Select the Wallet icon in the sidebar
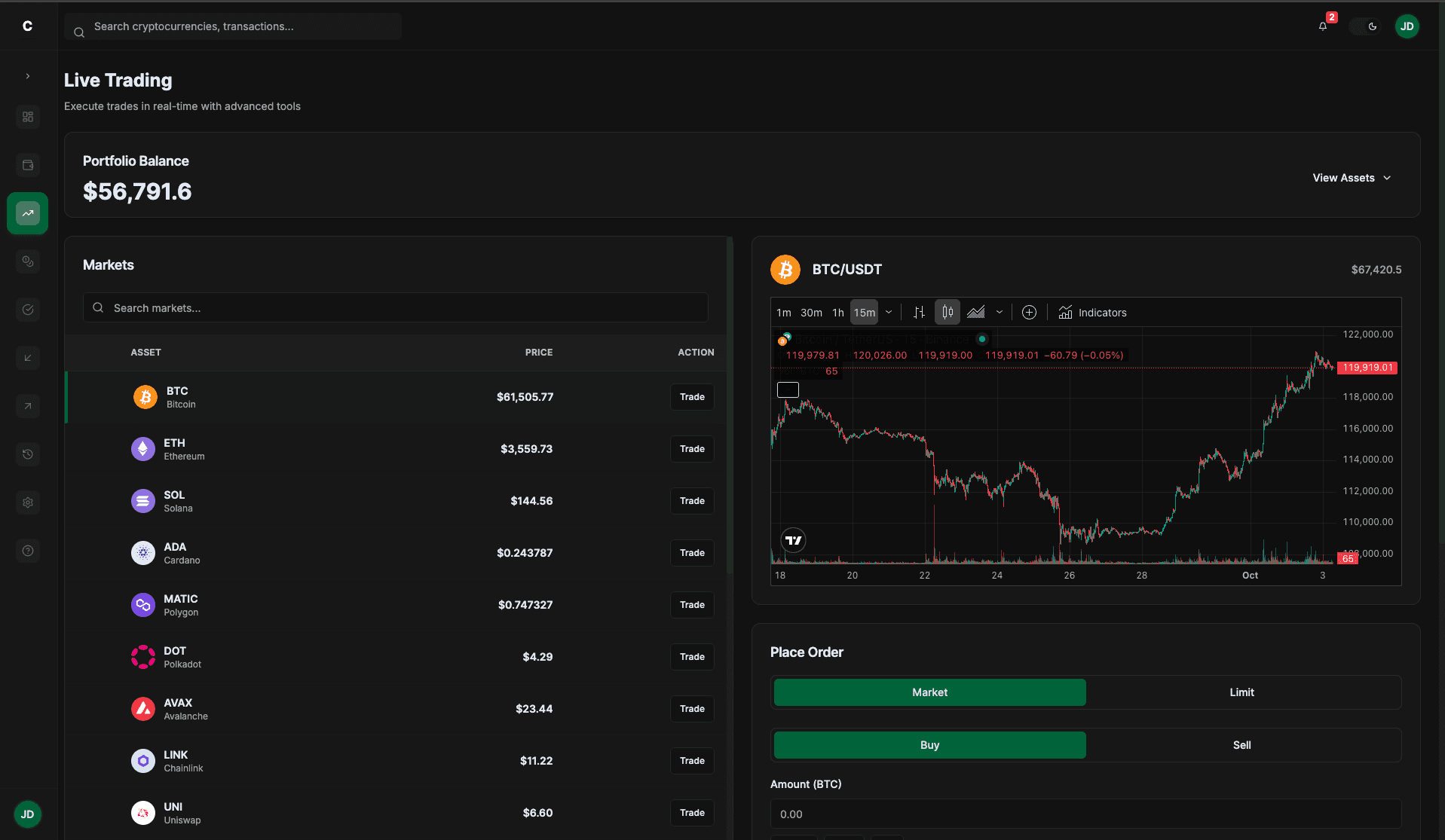Viewport: 1445px width, 840px height. click(27, 165)
